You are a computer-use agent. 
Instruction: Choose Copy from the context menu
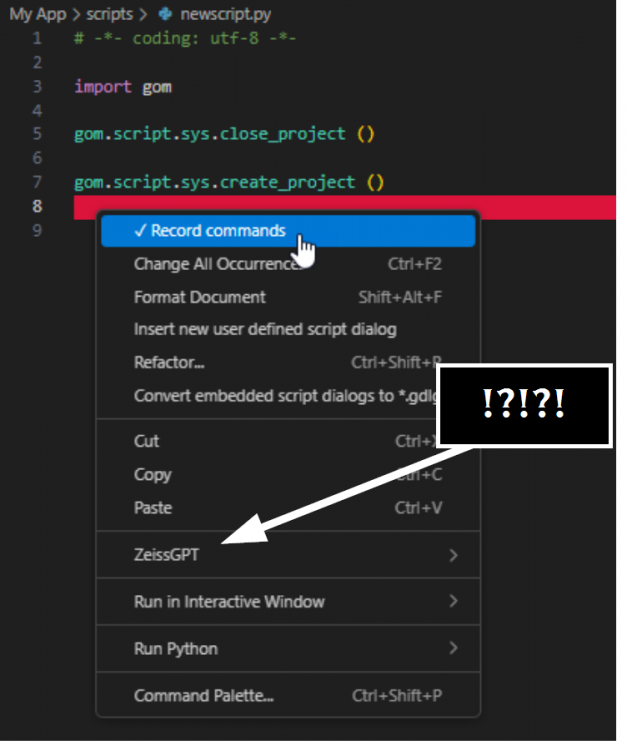152,475
